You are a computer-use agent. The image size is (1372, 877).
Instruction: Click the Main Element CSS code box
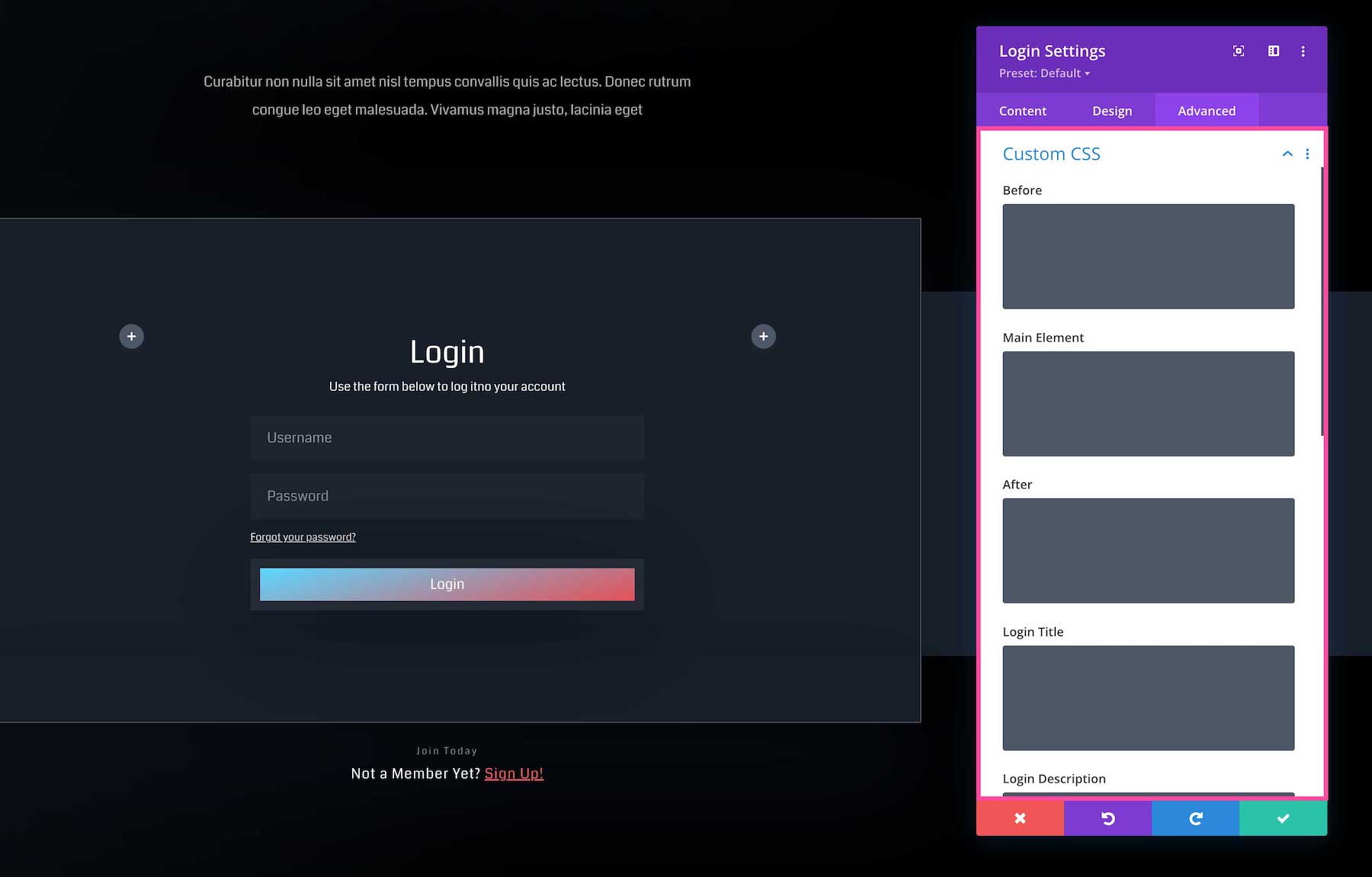1148,404
